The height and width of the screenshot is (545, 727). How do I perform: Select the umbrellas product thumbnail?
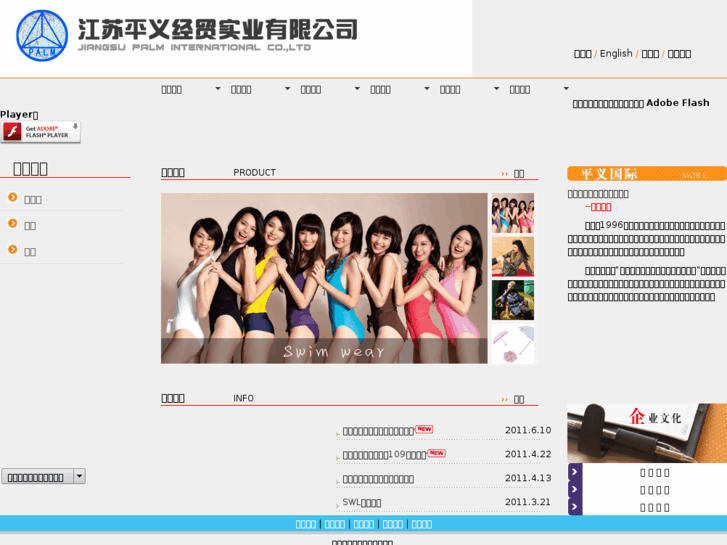click(x=513, y=344)
